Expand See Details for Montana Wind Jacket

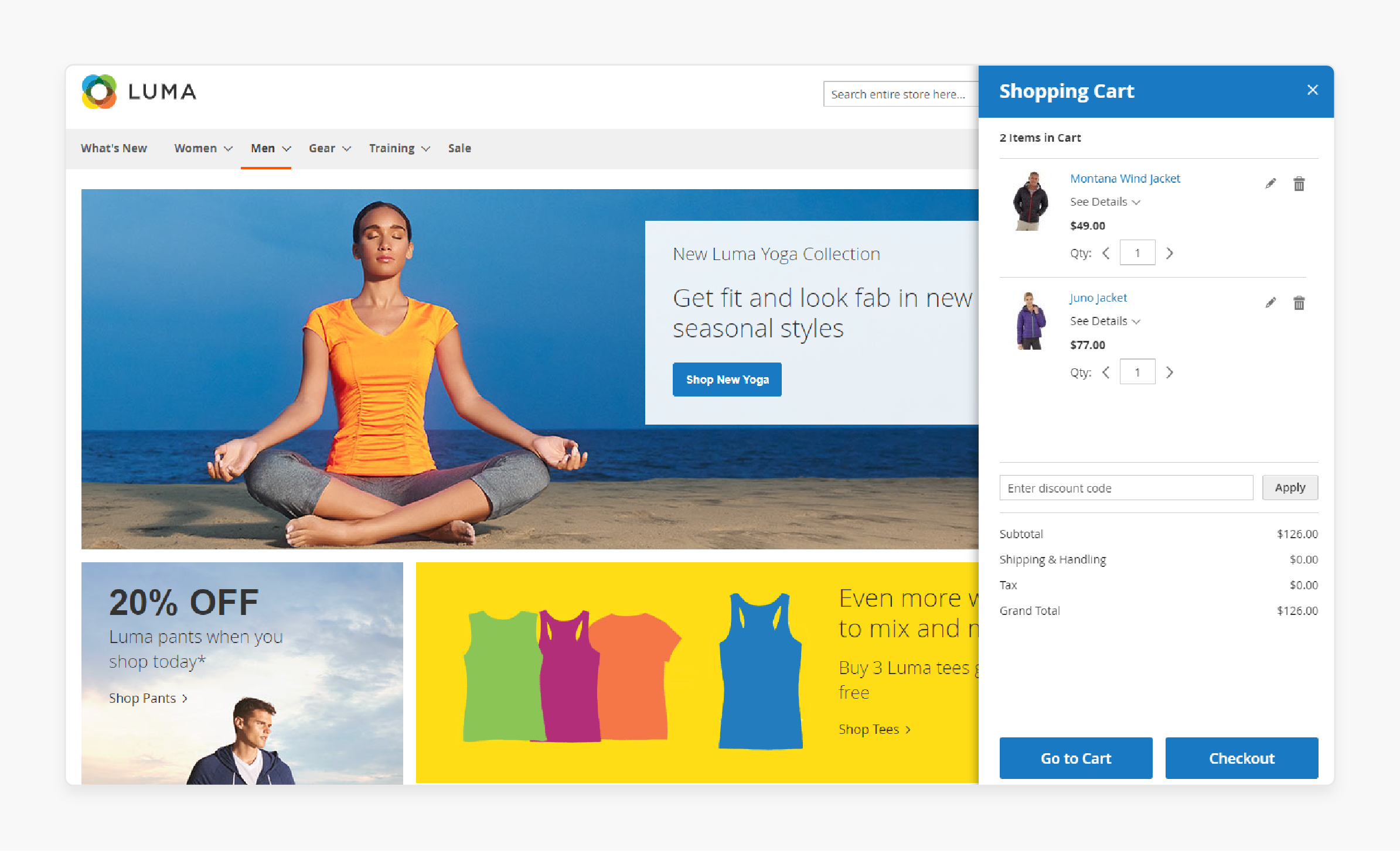(x=1105, y=202)
